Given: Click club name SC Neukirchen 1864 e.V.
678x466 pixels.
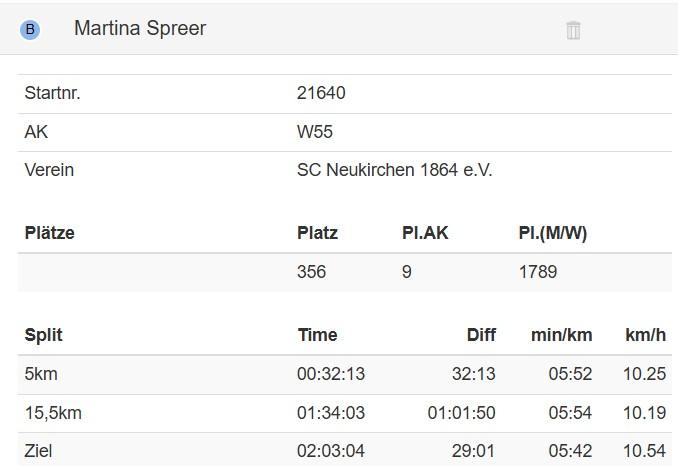Looking at the screenshot, I should coord(394,170).
